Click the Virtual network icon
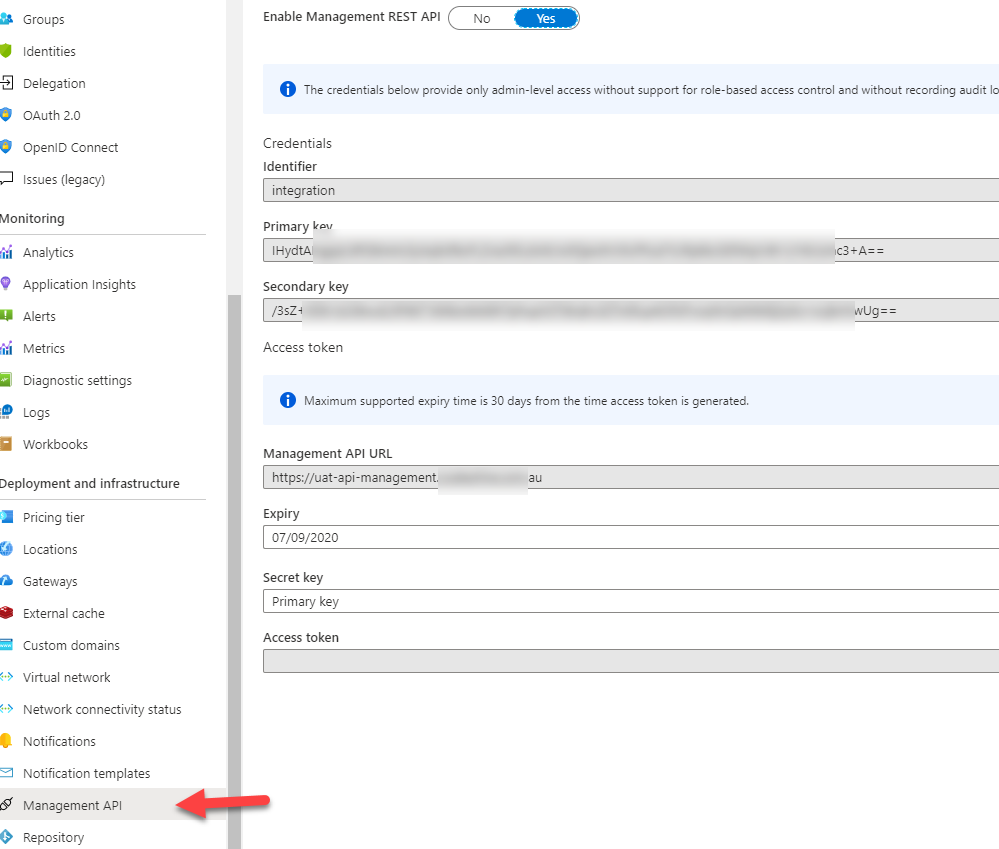Image resolution: width=999 pixels, height=849 pixels. tap(6, 678)
